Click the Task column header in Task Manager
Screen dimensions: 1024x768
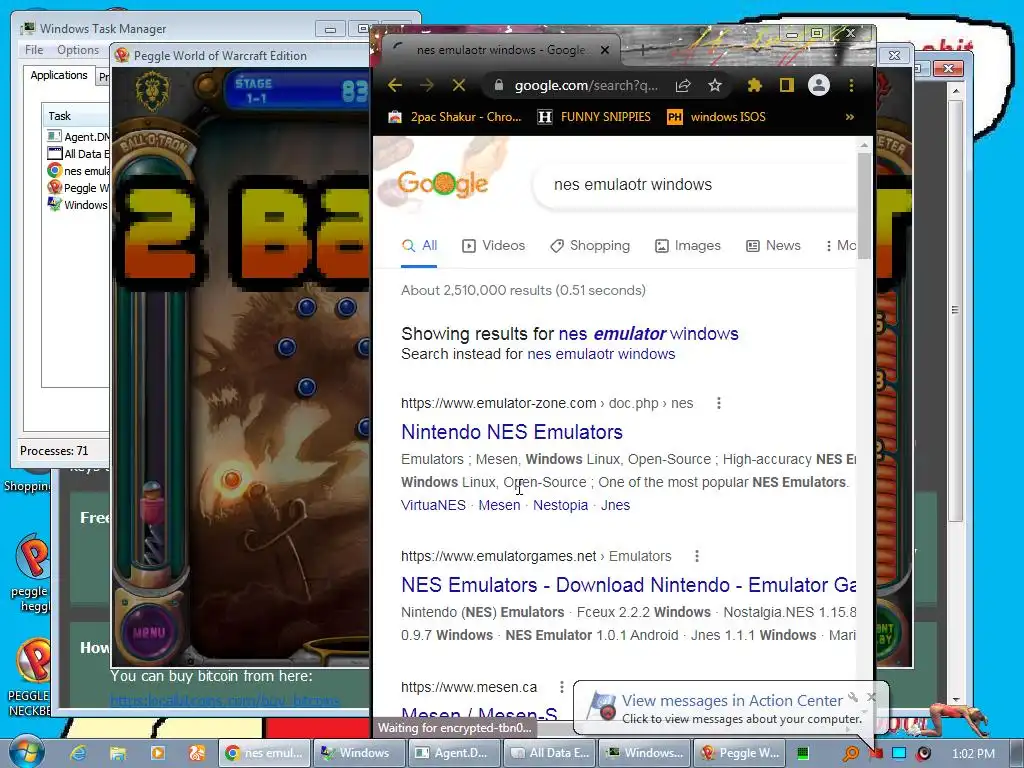click(x=76, y=116)
